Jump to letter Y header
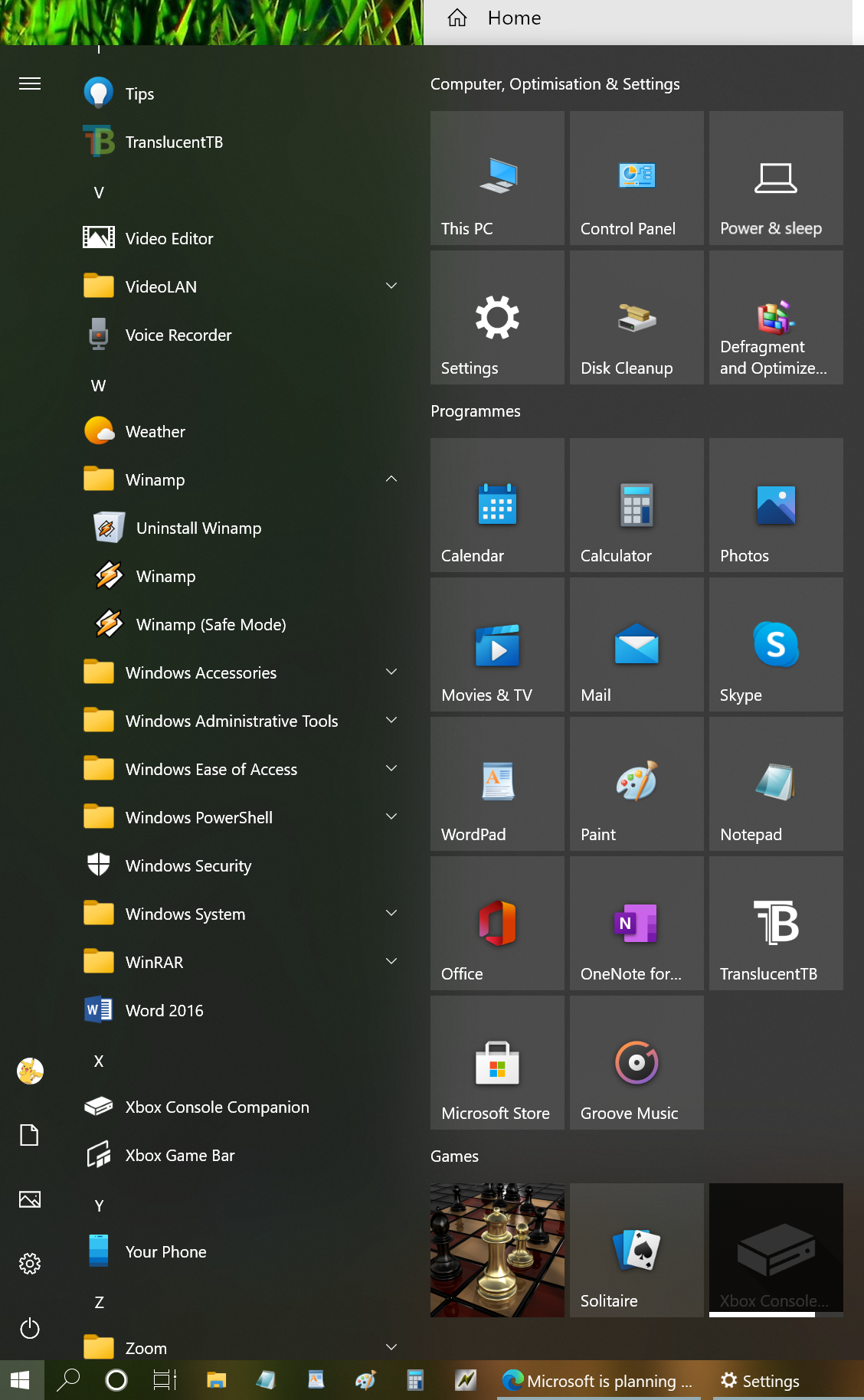 coord(99,1205)
